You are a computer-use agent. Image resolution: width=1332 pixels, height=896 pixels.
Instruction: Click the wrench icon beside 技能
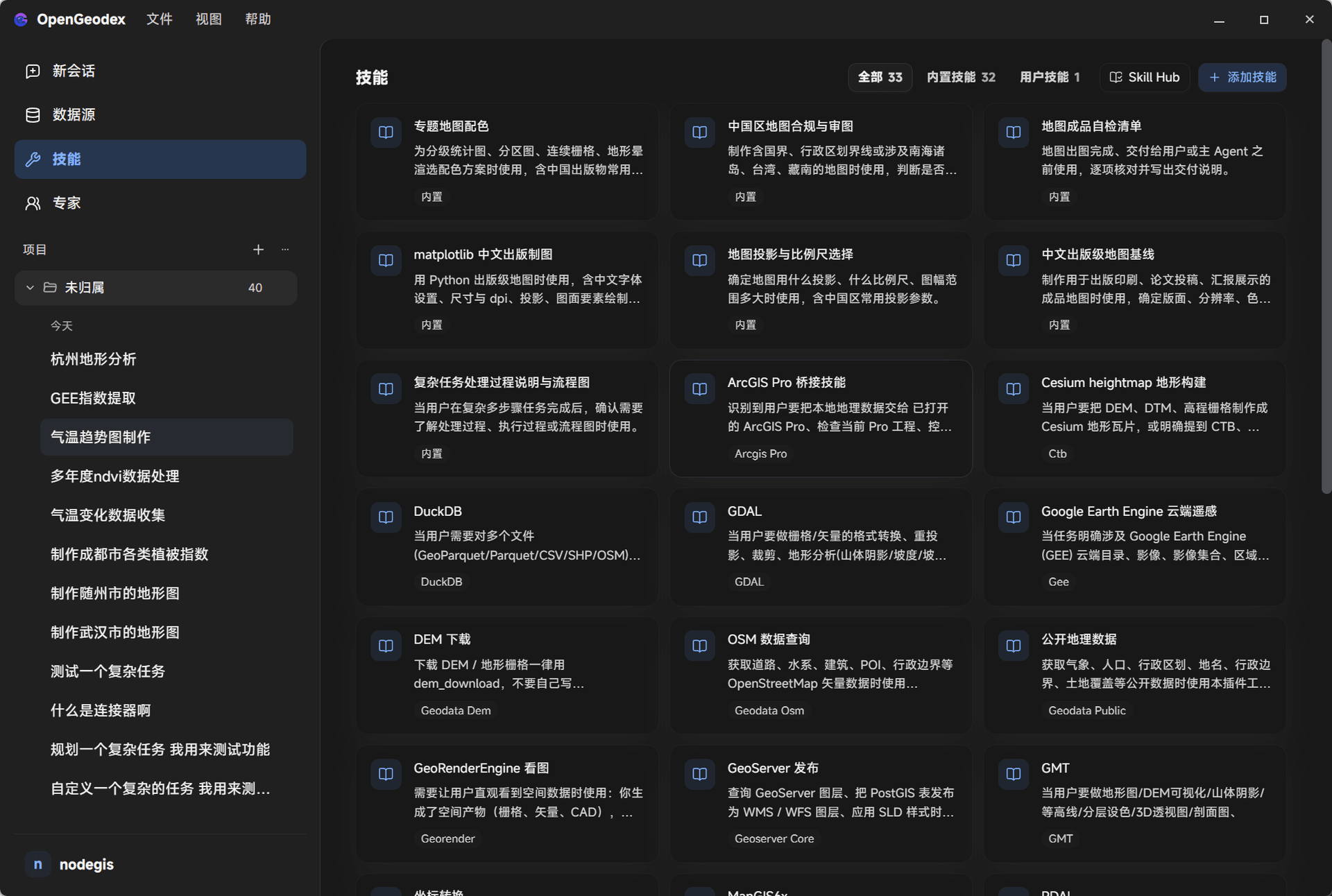[33, 160]
